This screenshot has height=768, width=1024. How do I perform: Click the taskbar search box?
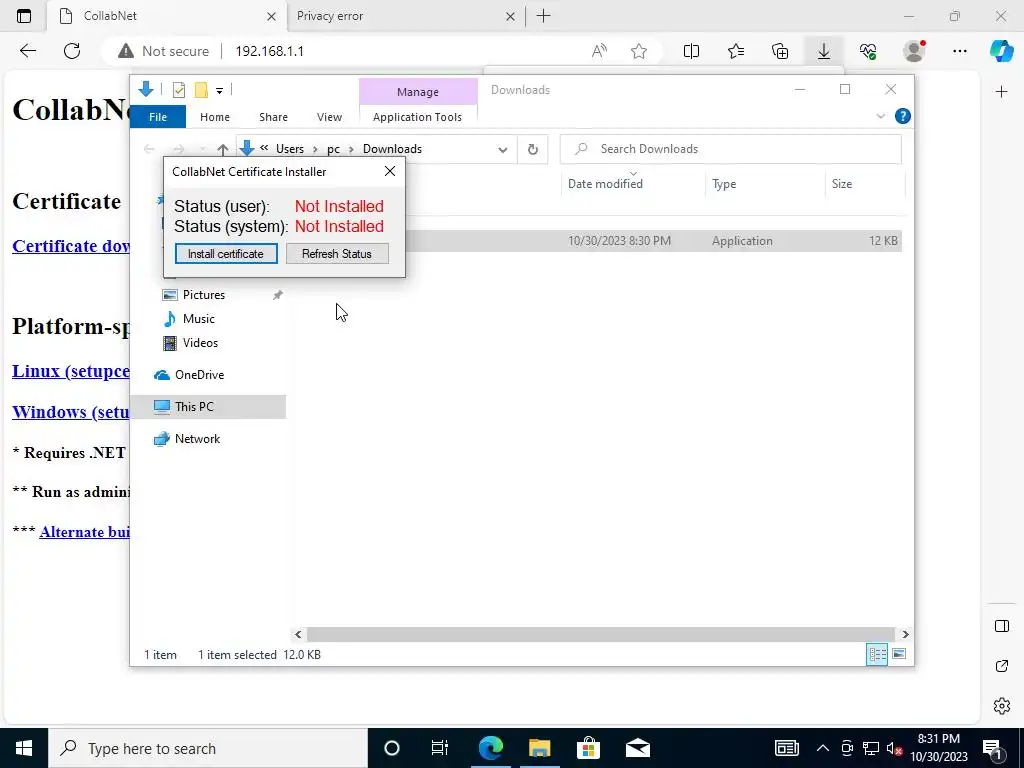pos(208,748)
